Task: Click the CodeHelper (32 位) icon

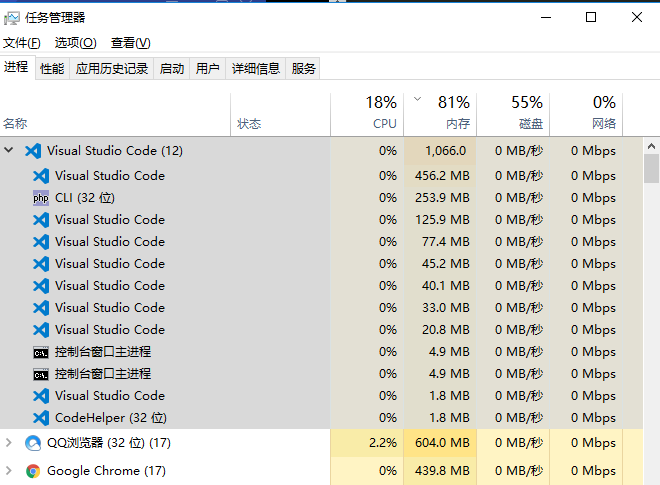Action: tap(41, 418)
